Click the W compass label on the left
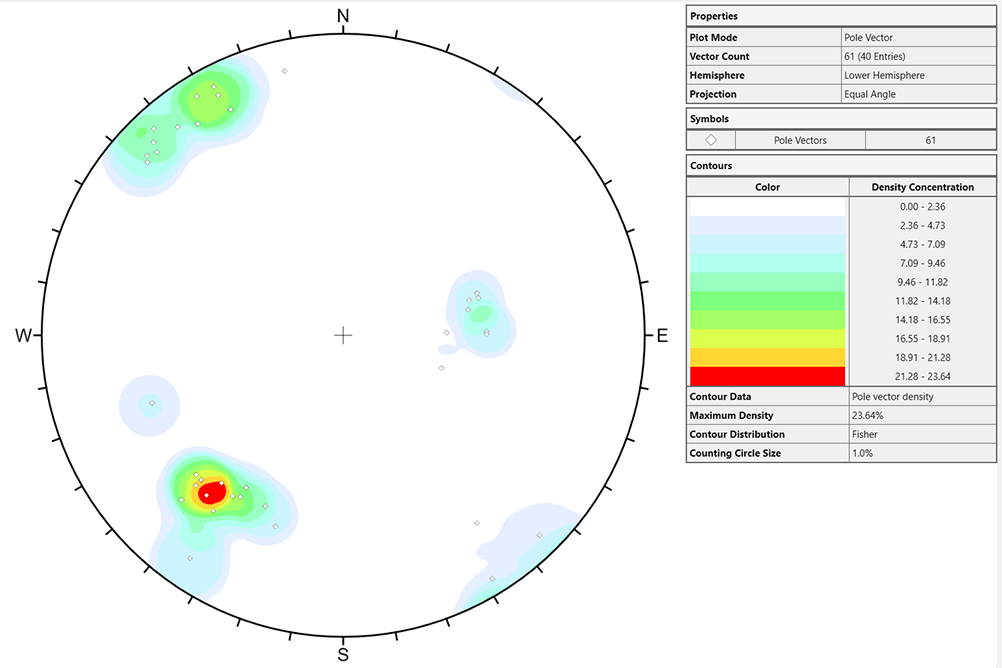Image resolution: width=1002 pixels, height=668 pixels. pyautogui.click(x=23, y=336)
